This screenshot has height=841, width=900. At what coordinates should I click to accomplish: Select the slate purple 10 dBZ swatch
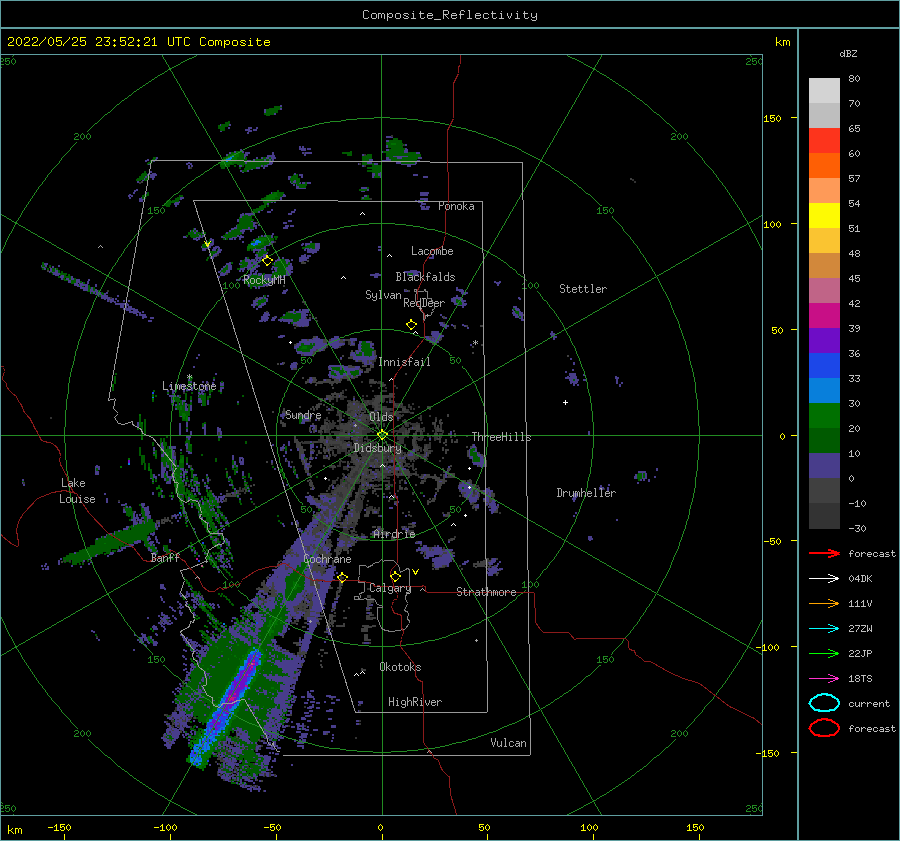[824, 465]
